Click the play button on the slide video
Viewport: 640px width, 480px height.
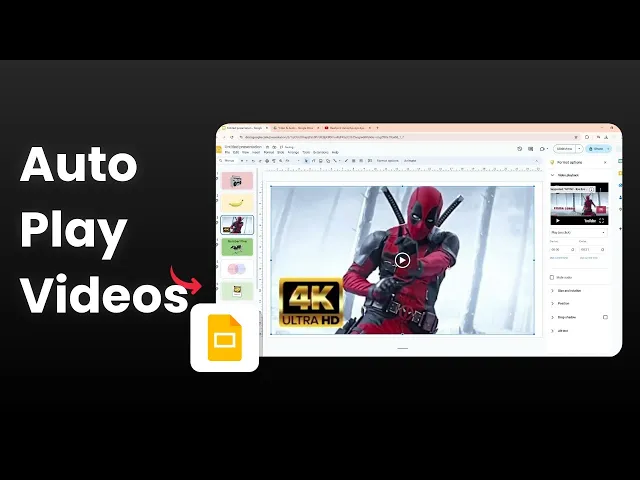click(x=402, y=260)
